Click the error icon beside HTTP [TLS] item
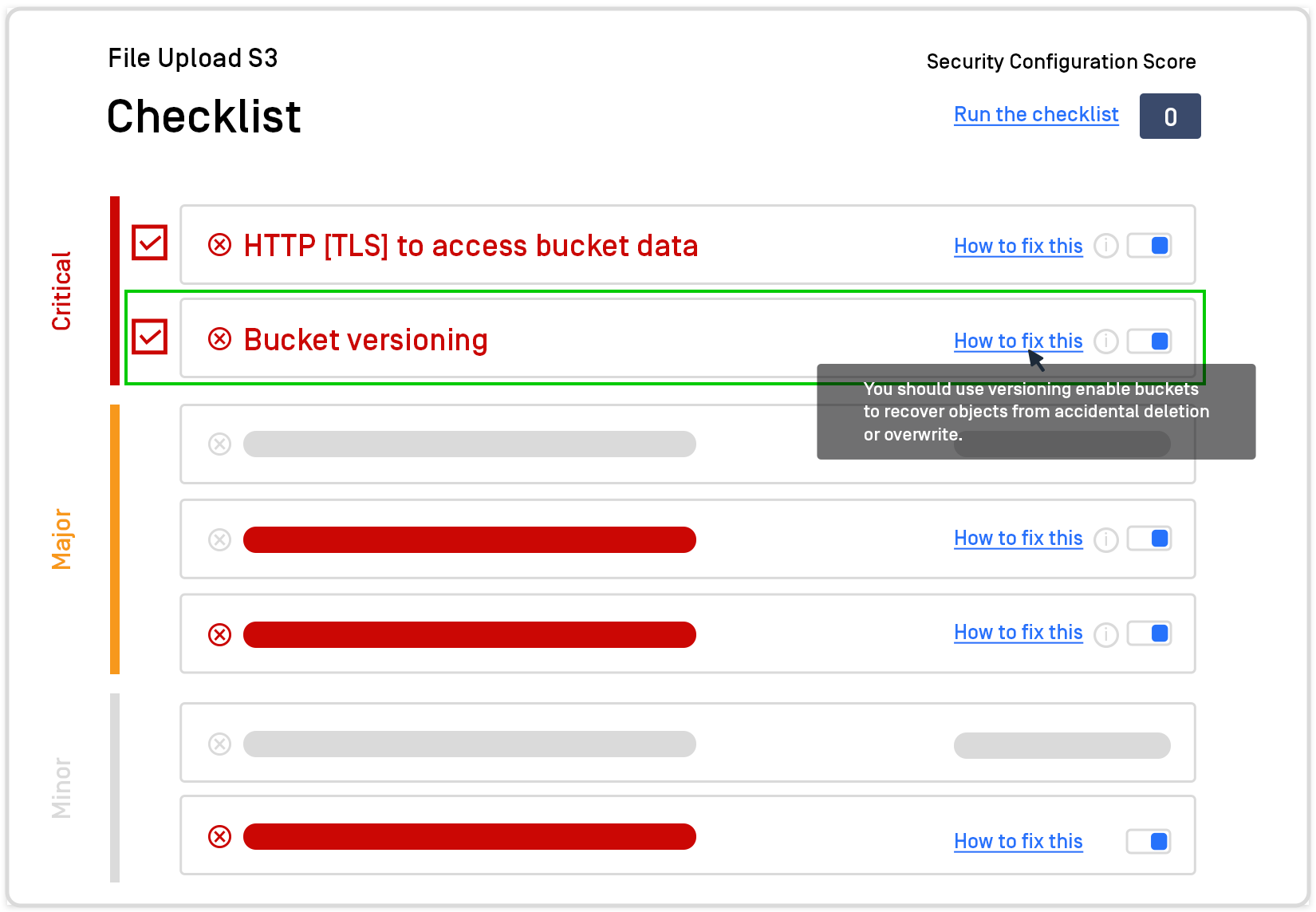Image resolution: width=1316 pixels, height=912 pixels. [x=221, y=245]
